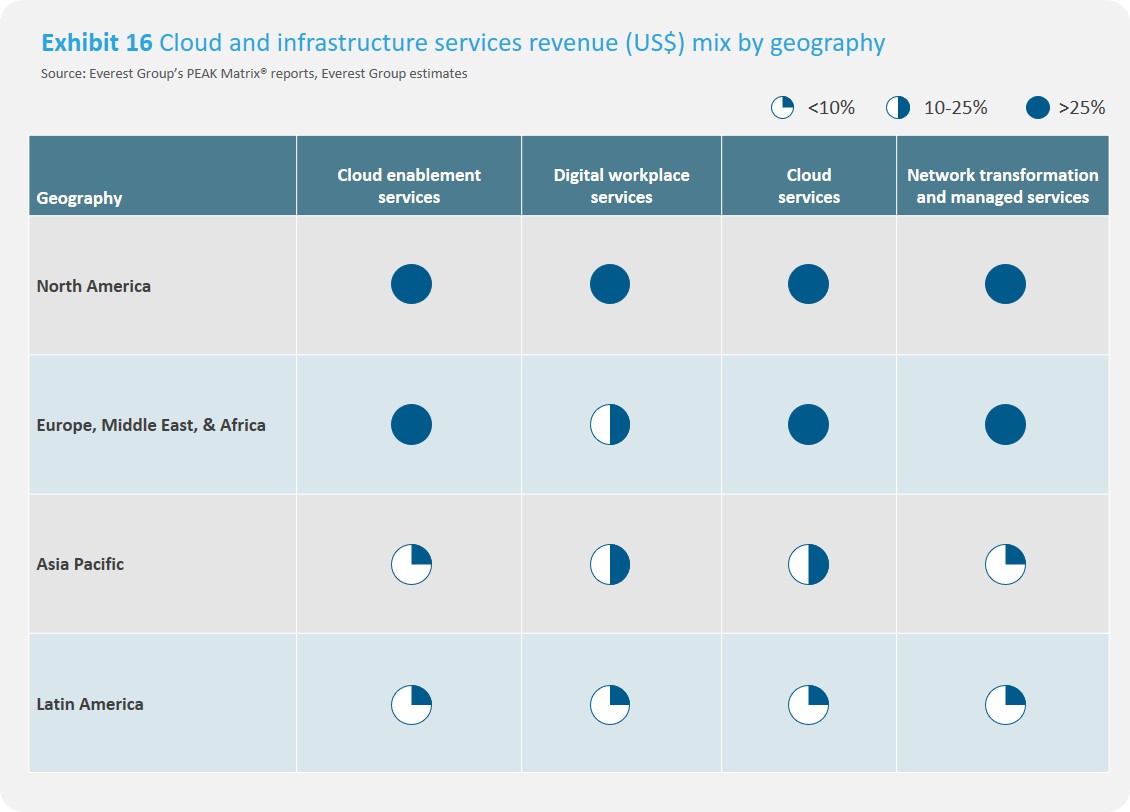Click North America Cloud enablement full circle

(411, 285)
